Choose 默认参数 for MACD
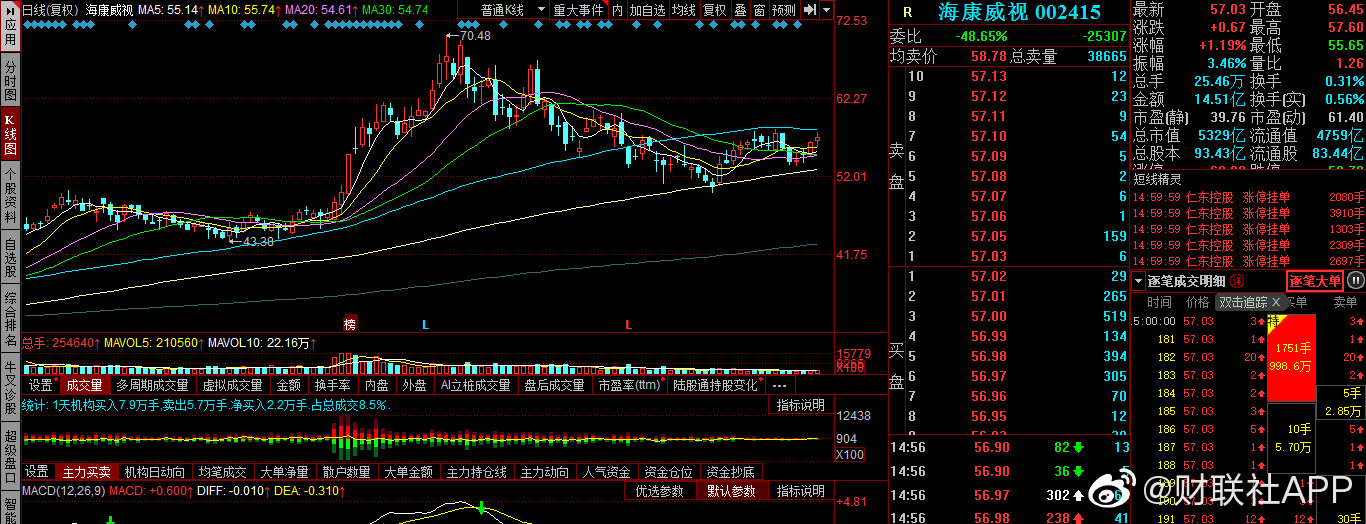This screenshot has height=524, width=1366. click(732, 491)
